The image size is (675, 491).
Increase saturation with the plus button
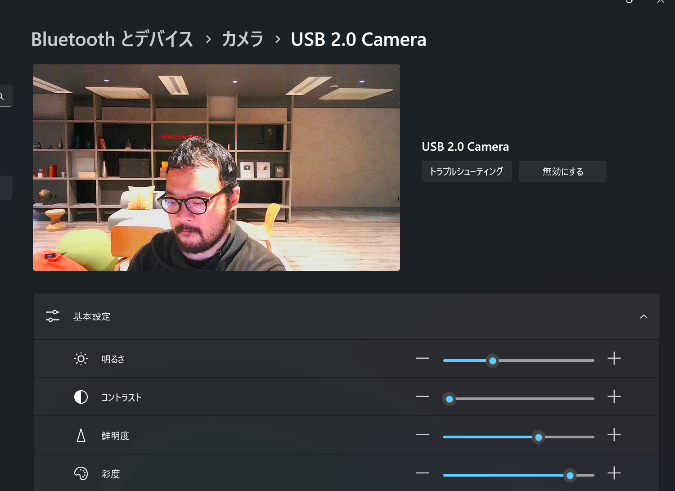tap(614, 474)
